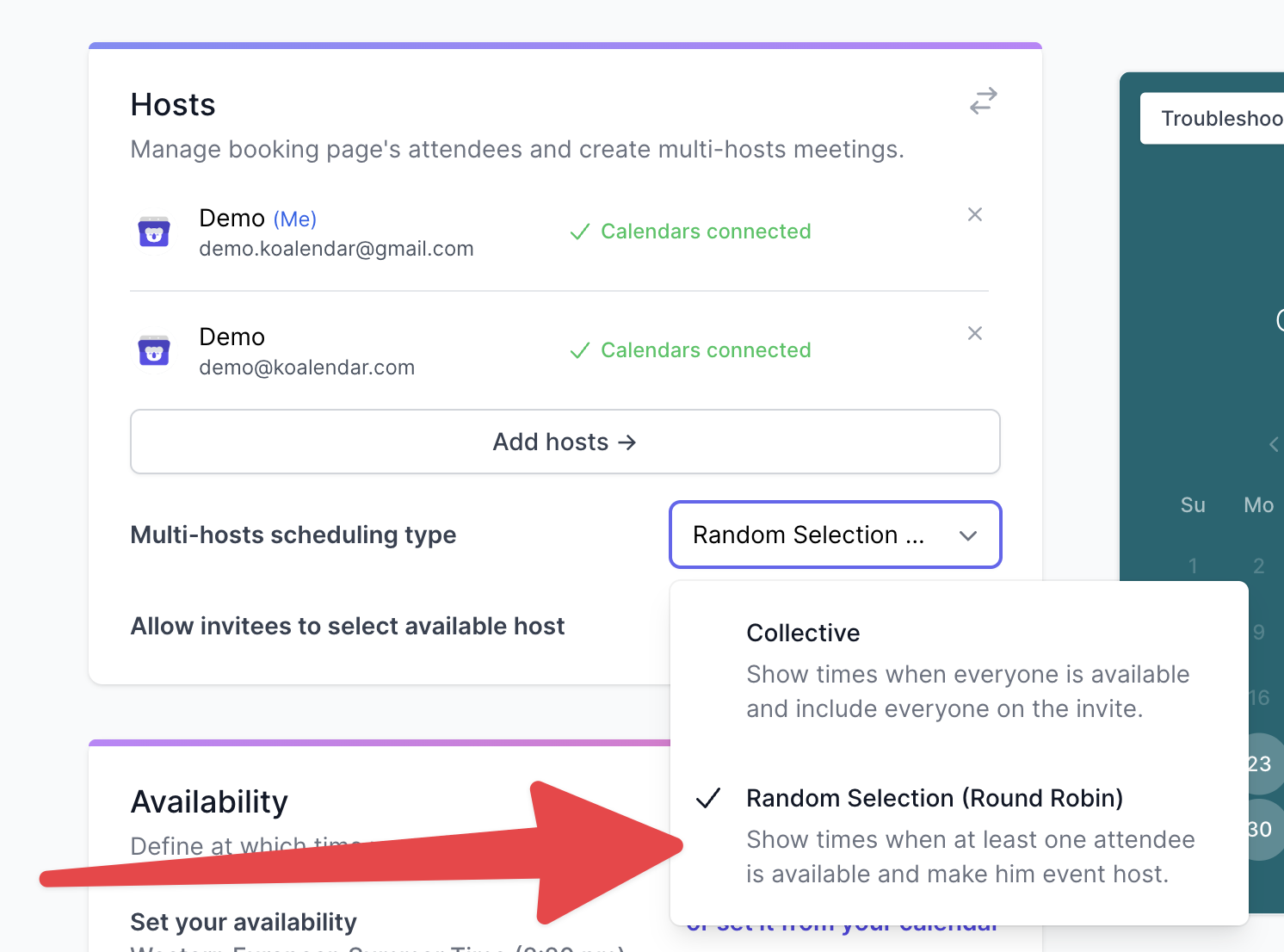Image resolution: width=1284 pixels, height=952 pixels.
Task: Click the checkmark beside Random Selection option
Action: coord(708,799)
